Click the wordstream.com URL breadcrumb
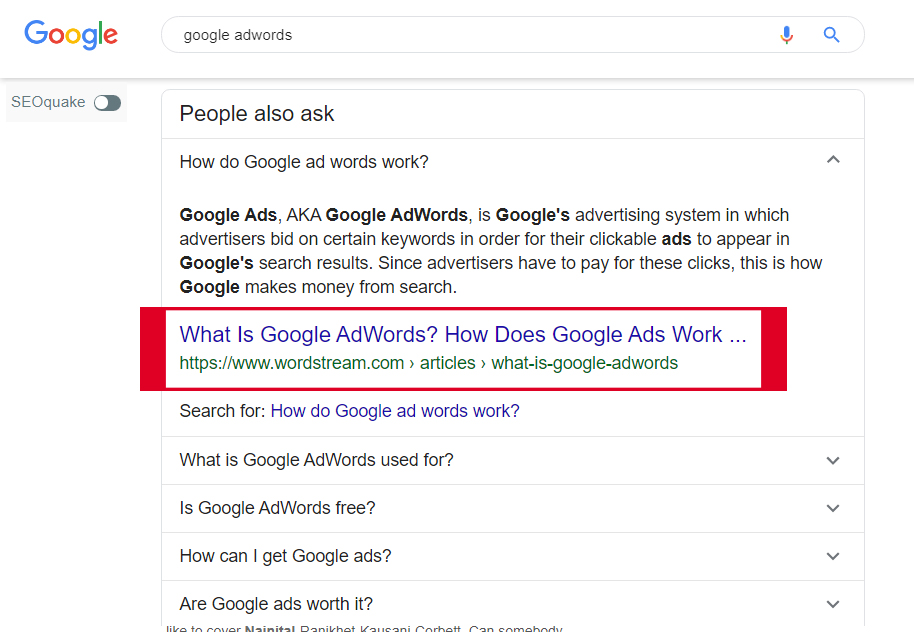 click(428, 363)
